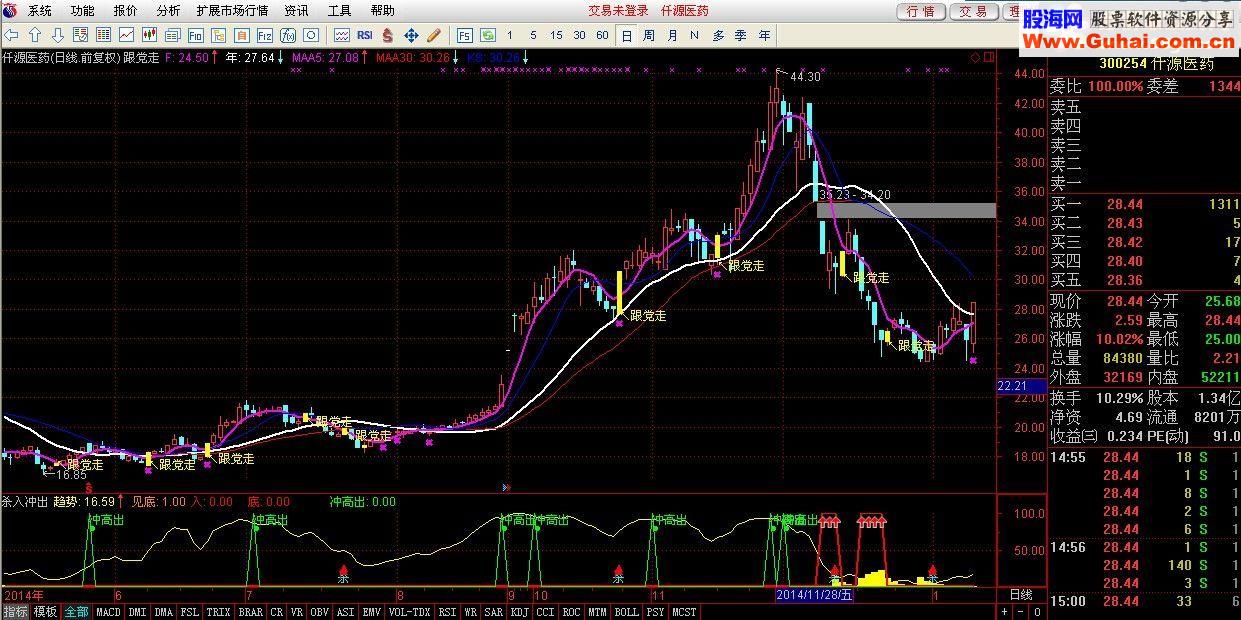Select the 15 minute period

(556, 35)
